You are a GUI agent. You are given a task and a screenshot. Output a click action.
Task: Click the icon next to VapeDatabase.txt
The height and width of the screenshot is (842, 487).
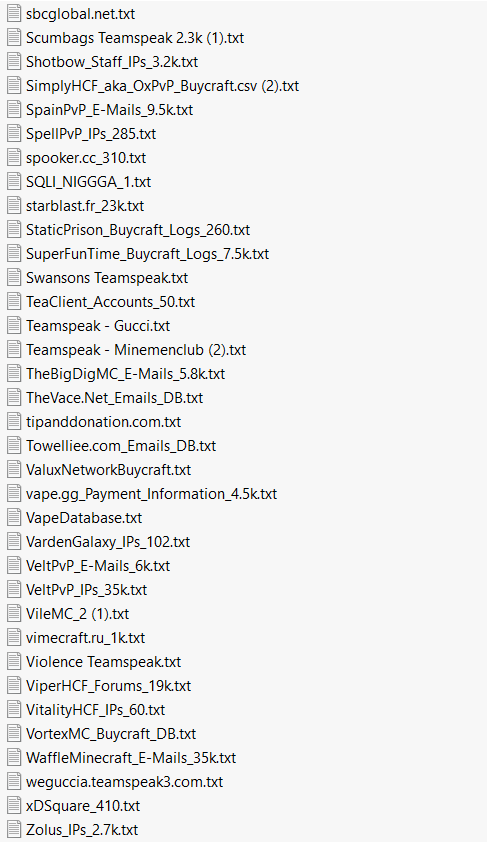pyautogui.click(x=14, y=518)
